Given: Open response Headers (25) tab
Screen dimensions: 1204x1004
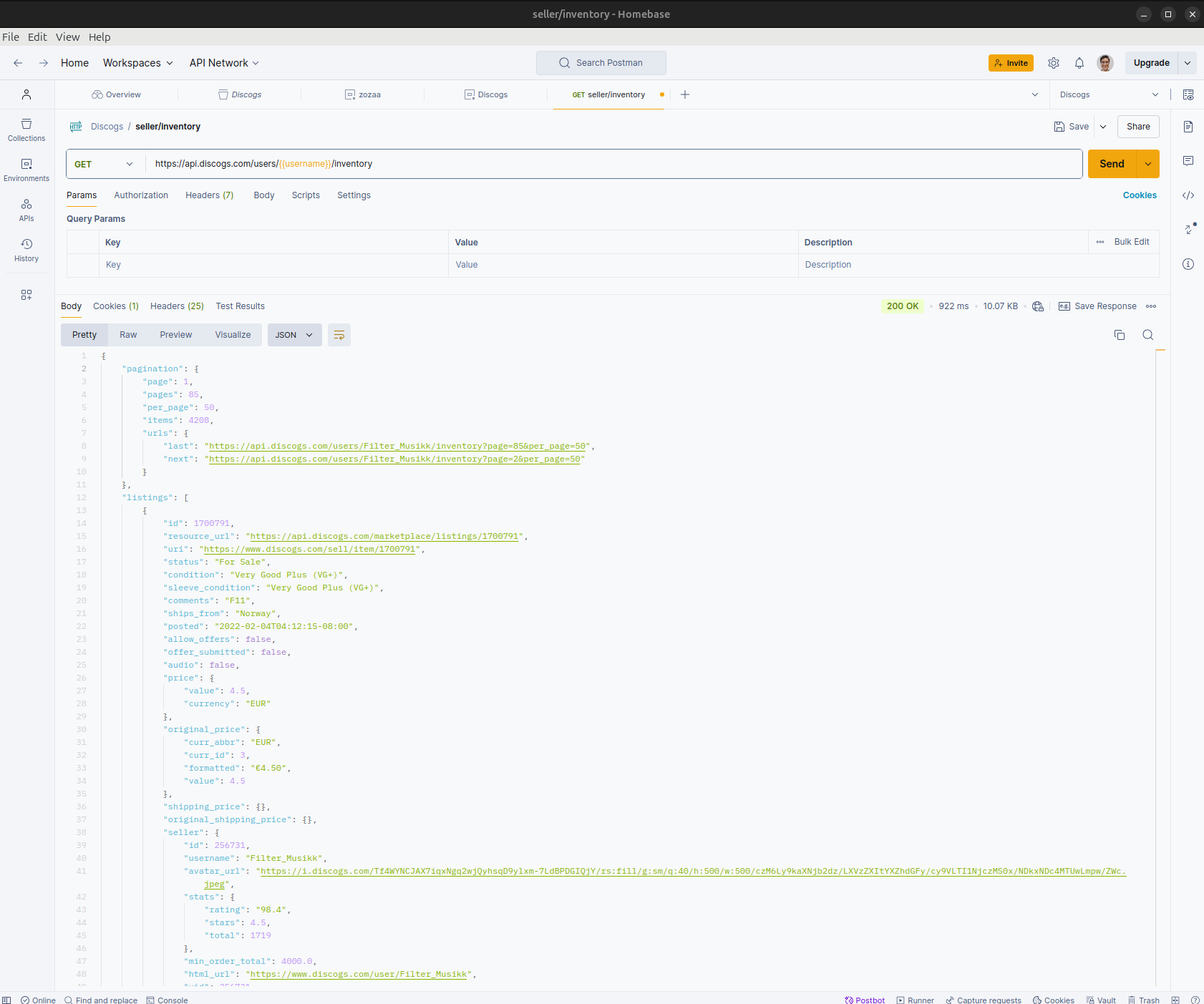Looking at the screenshot, I should point(177,306).
